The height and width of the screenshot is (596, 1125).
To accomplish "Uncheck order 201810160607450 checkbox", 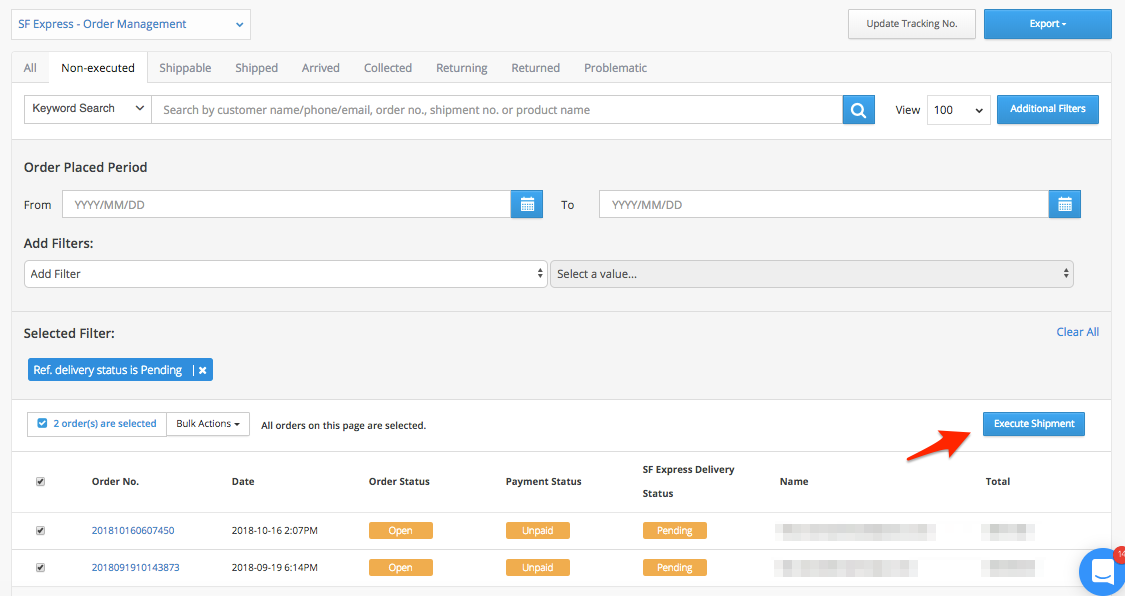I will (40, 531).
